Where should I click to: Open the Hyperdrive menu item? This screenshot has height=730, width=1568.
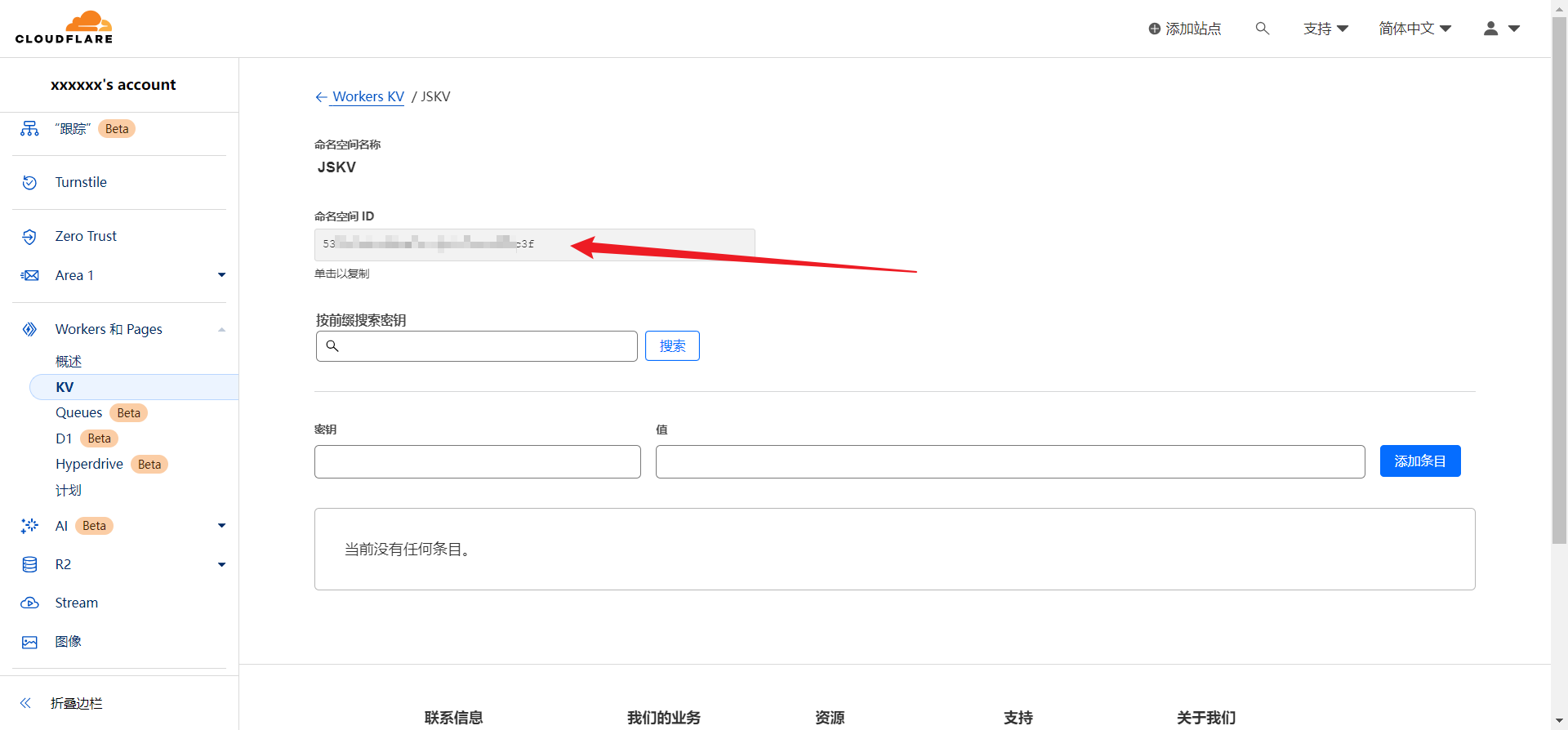(89, 464)
